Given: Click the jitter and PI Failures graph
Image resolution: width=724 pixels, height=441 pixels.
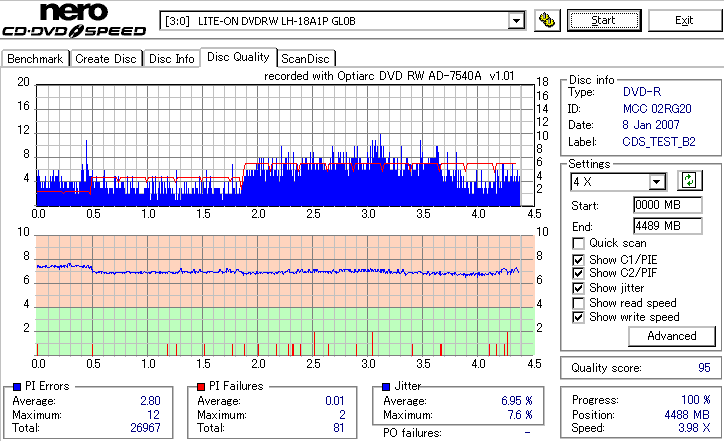Looking at the screenshot, I should pos(285,296).
